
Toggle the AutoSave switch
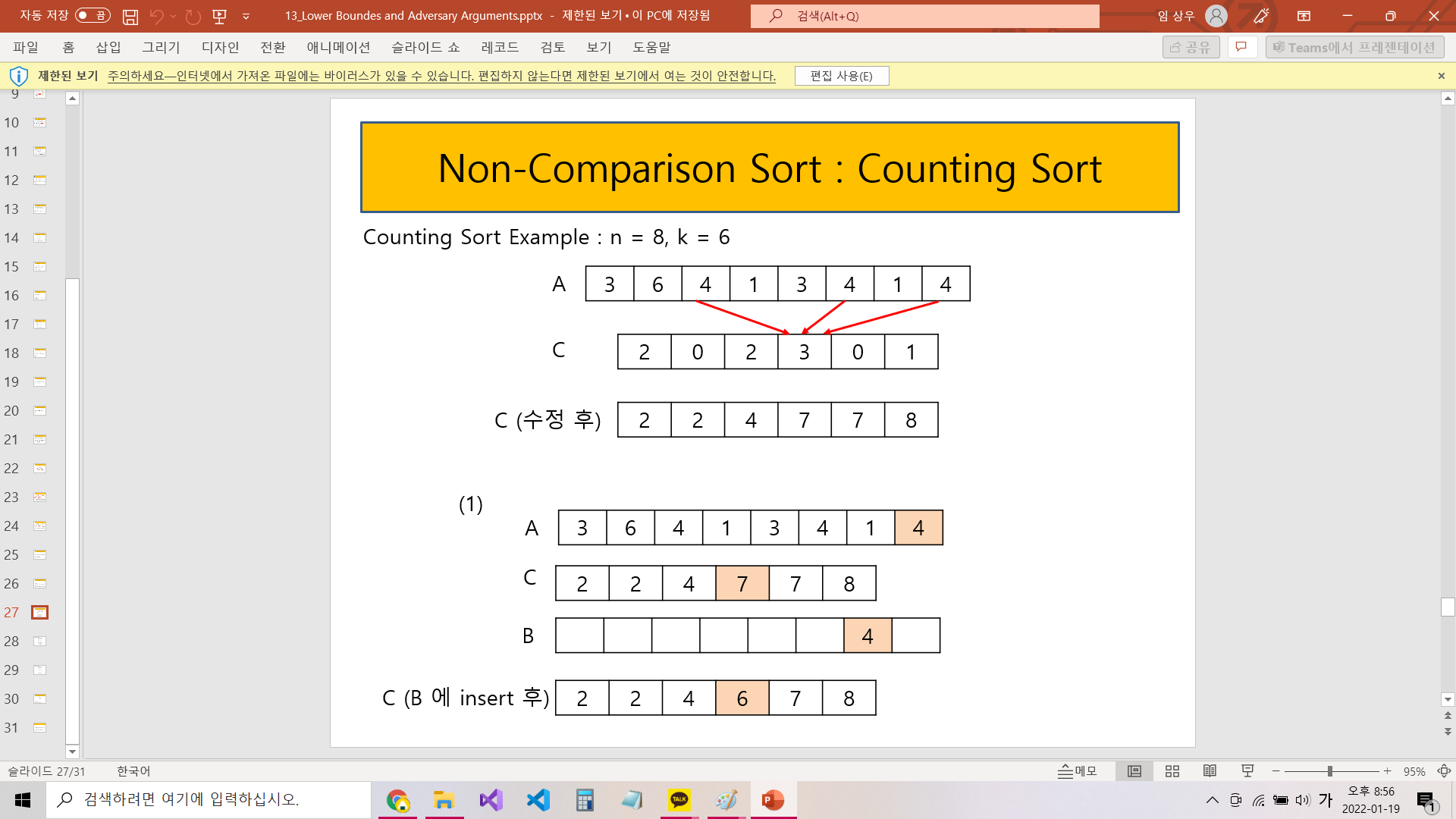tap(93, 15)
